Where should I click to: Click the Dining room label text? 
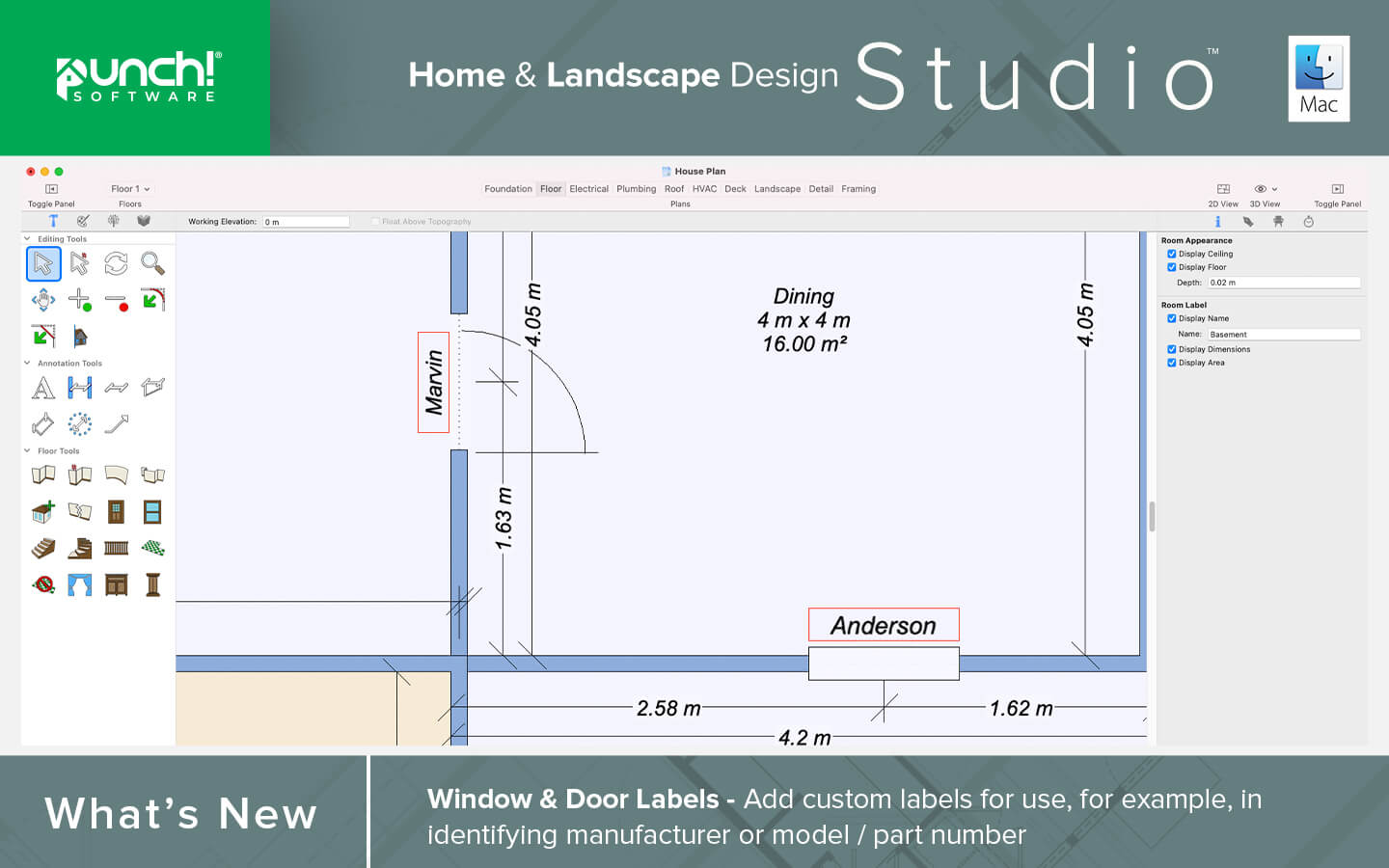click(803, 296)
